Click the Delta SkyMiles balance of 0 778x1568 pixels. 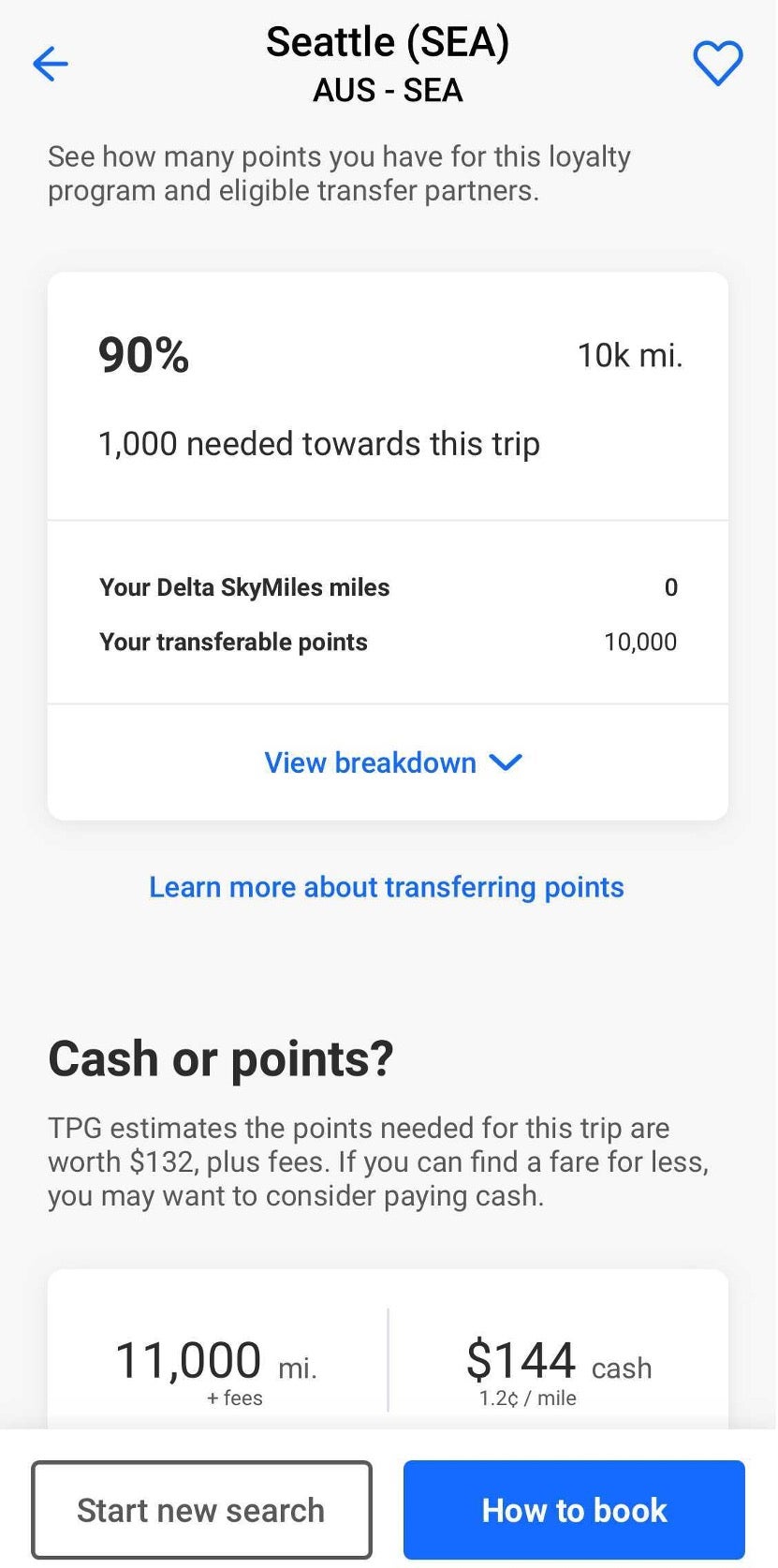pos(670,587)
